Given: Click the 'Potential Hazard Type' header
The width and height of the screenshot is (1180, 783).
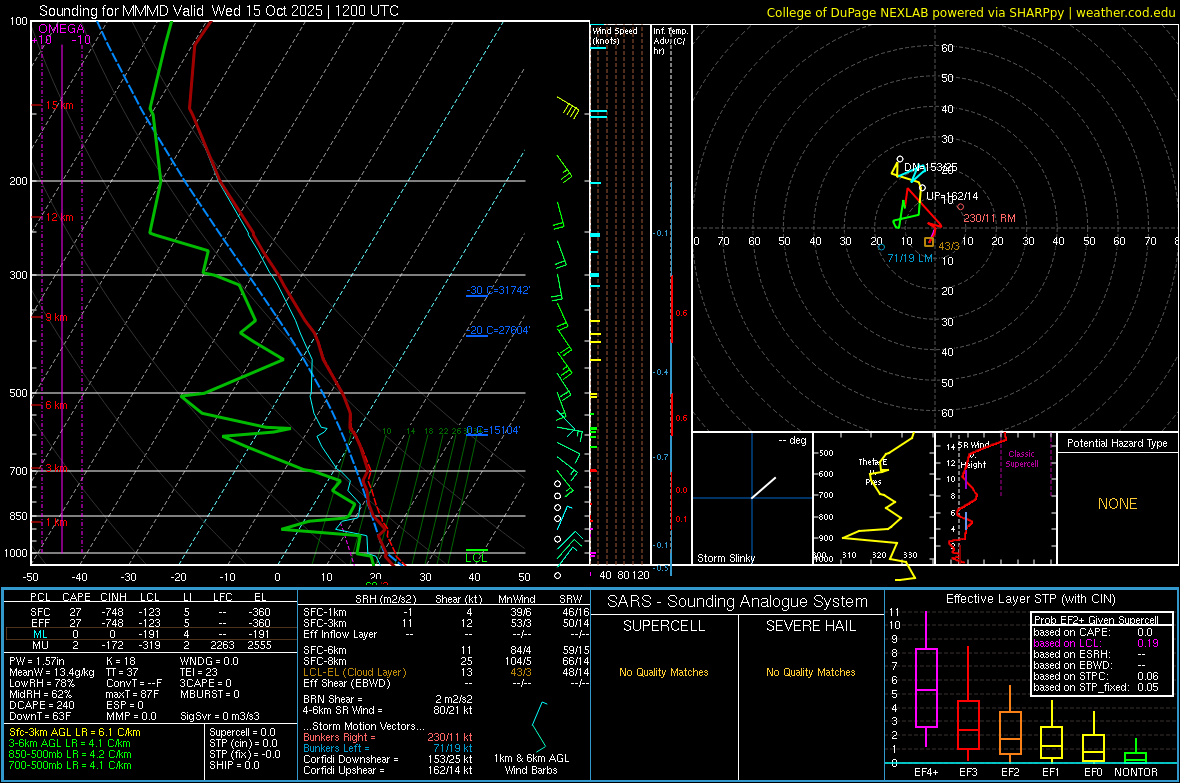Looking at the screenshot, I should tap(1117, 443).
